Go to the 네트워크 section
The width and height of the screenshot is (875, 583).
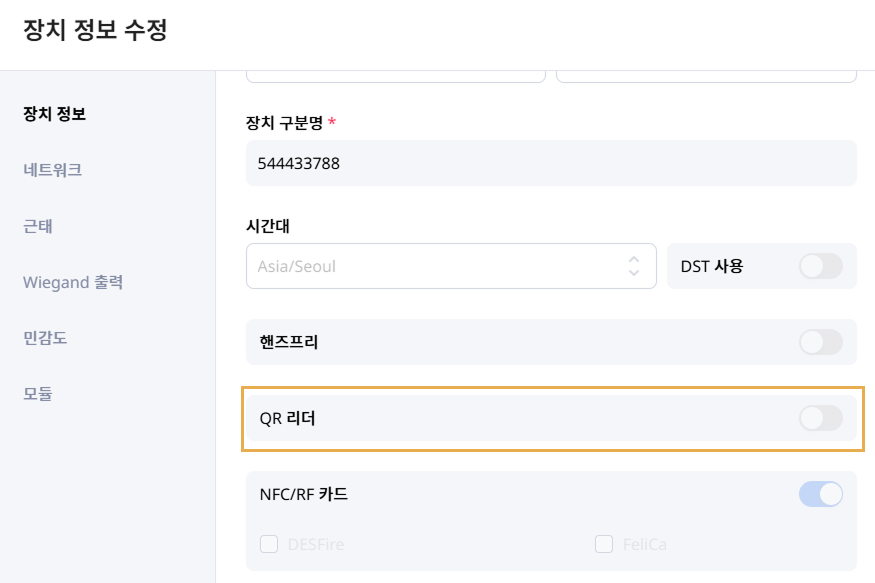click(52, 170)
